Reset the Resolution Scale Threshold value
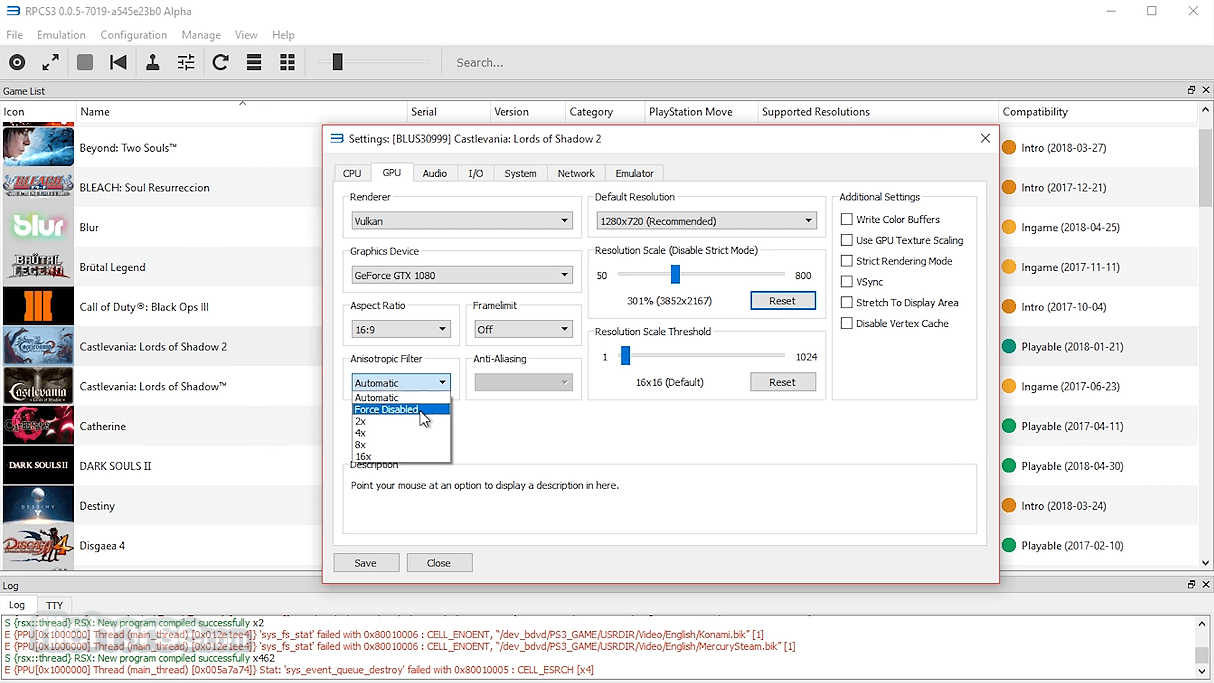Image resolution: width=1214 pixels, height=683 pixels. coord(783,382)
